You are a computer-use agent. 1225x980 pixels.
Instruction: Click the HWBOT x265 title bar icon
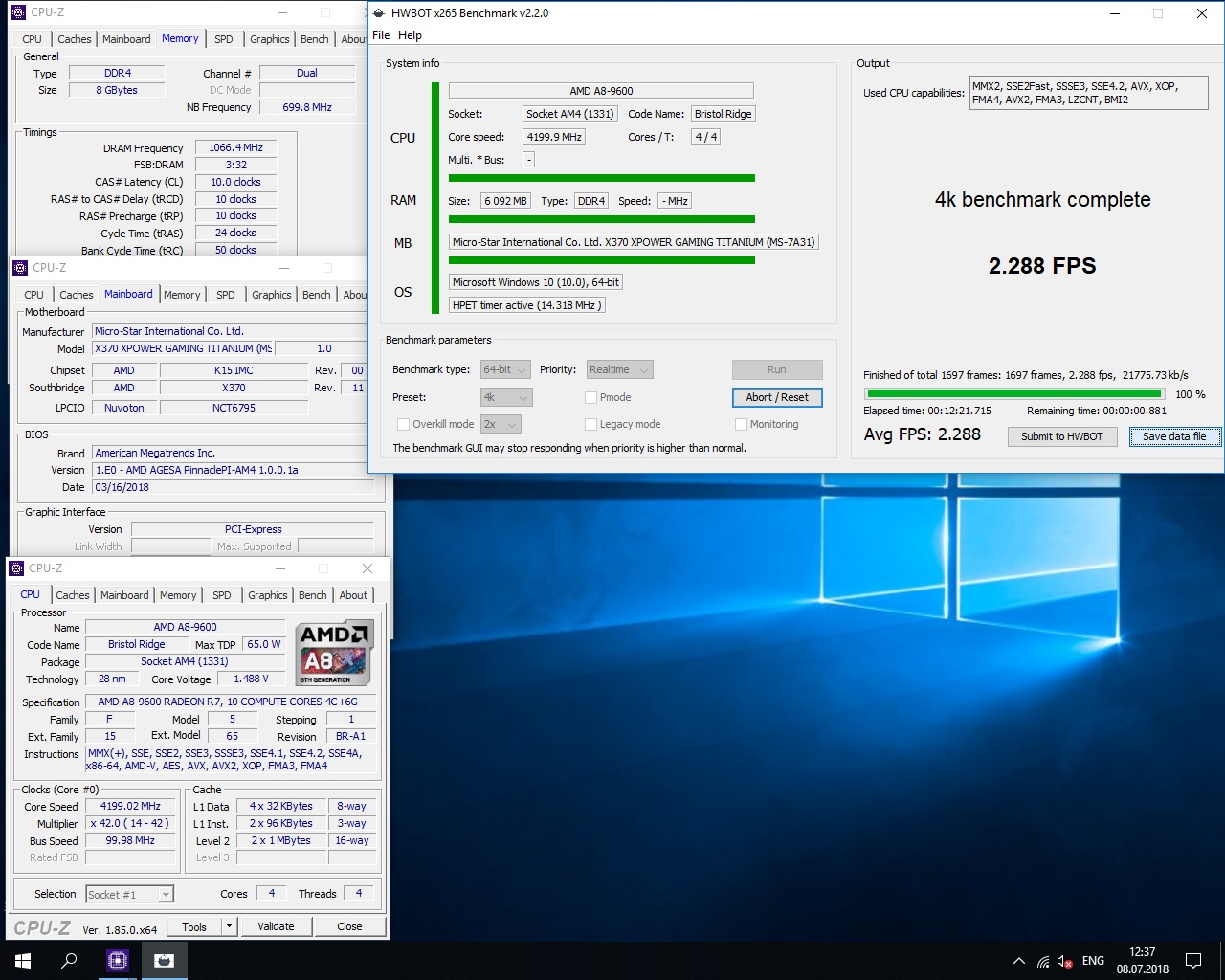(x=380, y=13)
